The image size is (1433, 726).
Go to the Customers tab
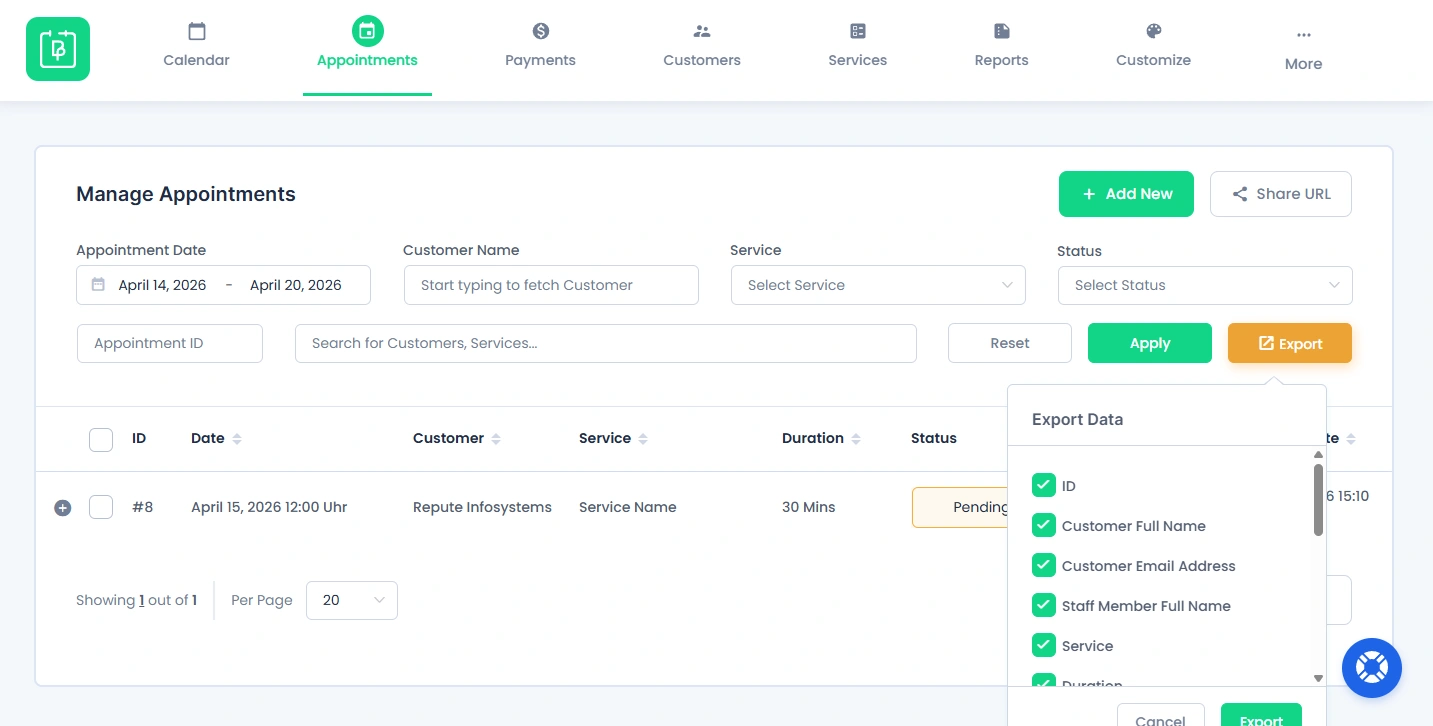click(702, 47)
